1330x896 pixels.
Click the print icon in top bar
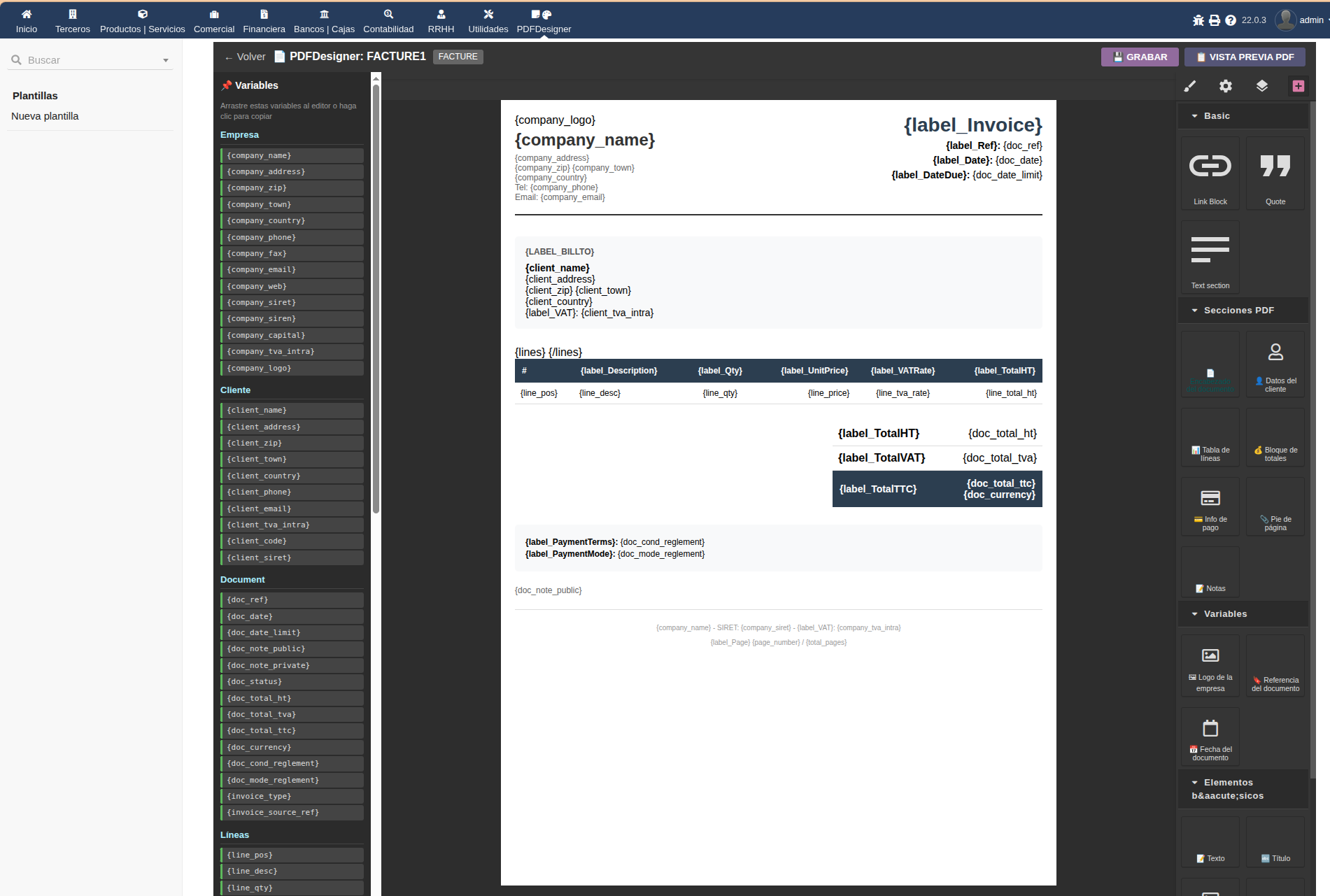1214,20
